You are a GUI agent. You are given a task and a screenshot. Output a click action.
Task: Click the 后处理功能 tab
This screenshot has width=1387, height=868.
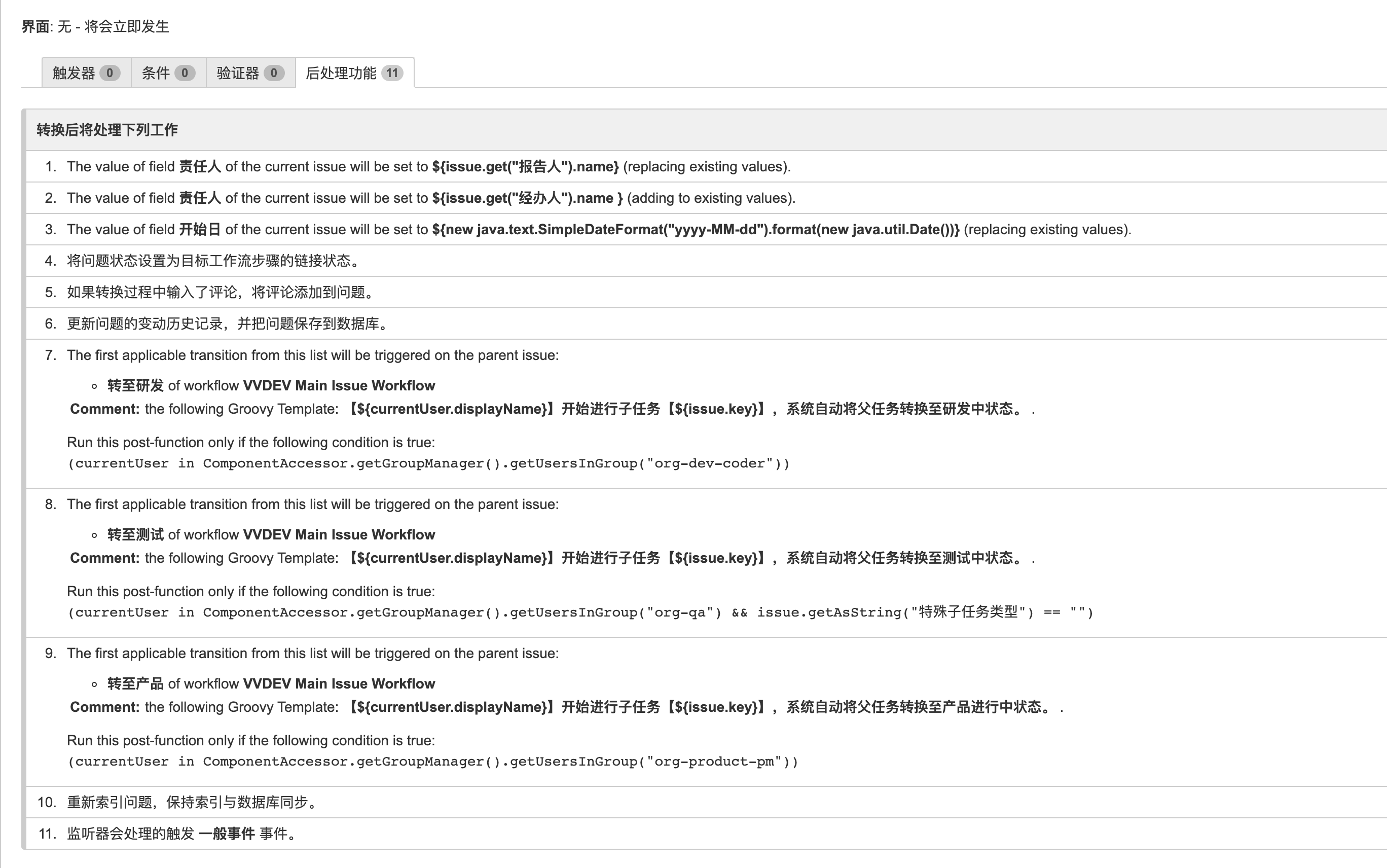click(342, 73)
